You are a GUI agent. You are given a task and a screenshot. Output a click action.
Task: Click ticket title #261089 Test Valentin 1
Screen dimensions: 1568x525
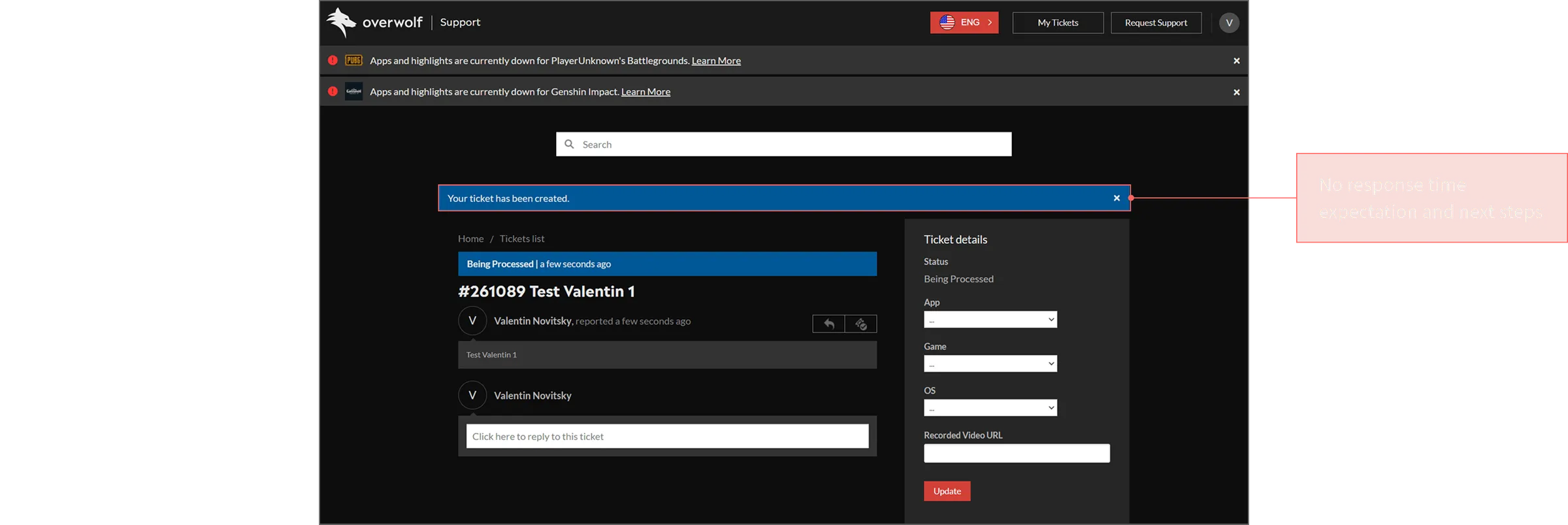546,292
